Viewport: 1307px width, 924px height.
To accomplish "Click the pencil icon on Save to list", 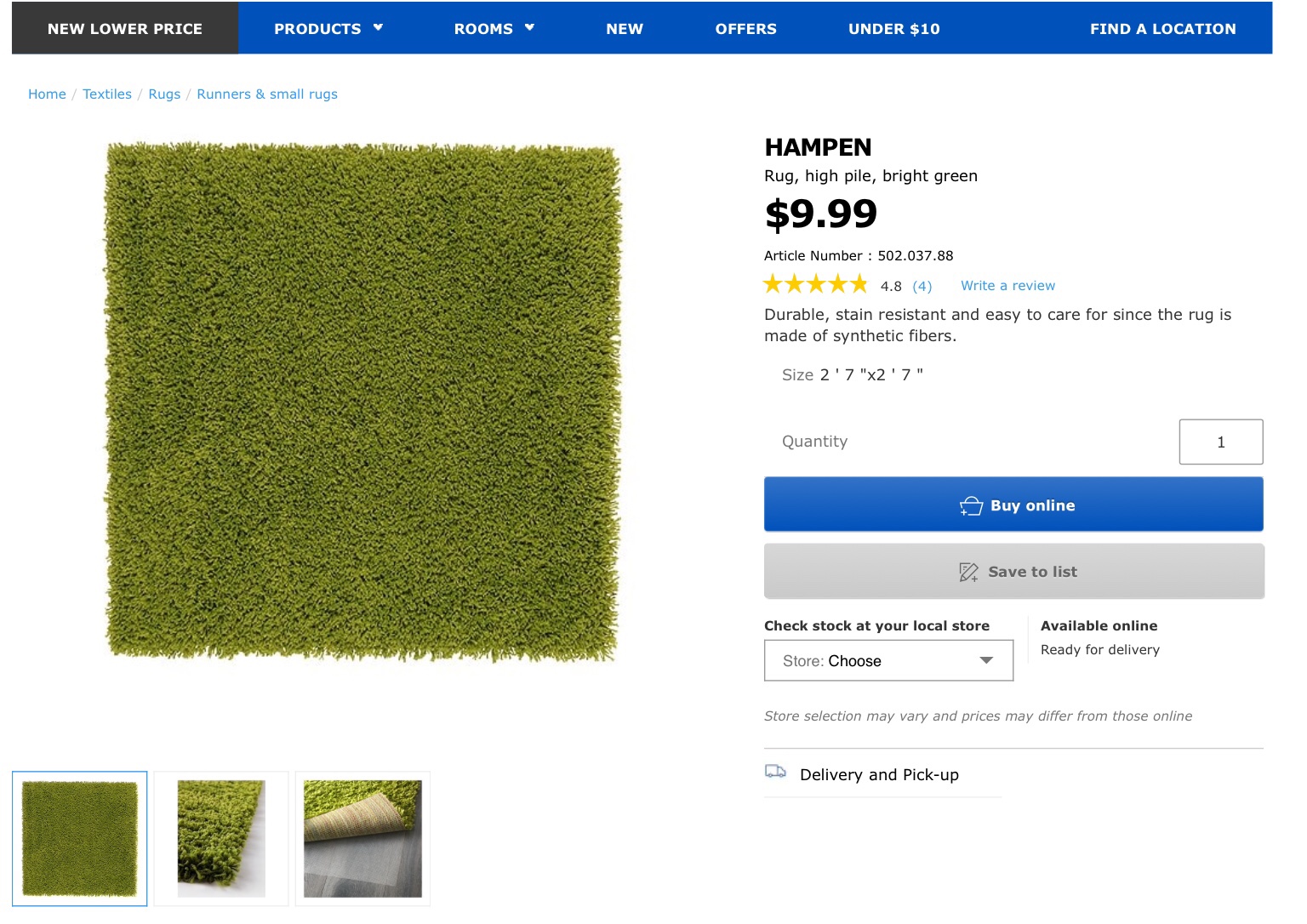I will 968,572.
